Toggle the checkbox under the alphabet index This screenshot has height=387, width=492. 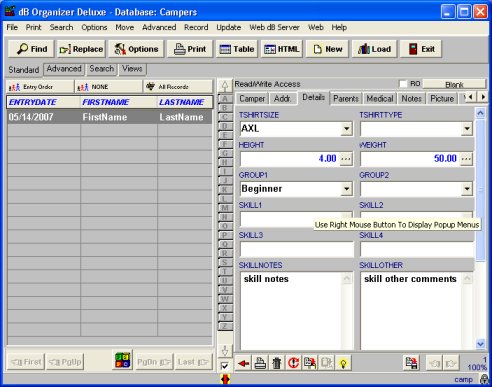point(225,366)
